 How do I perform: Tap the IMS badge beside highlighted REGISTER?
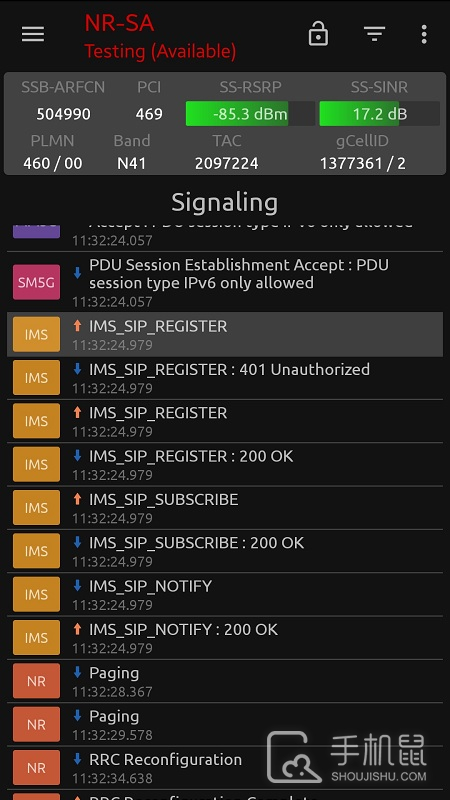[x=36, y=334]
